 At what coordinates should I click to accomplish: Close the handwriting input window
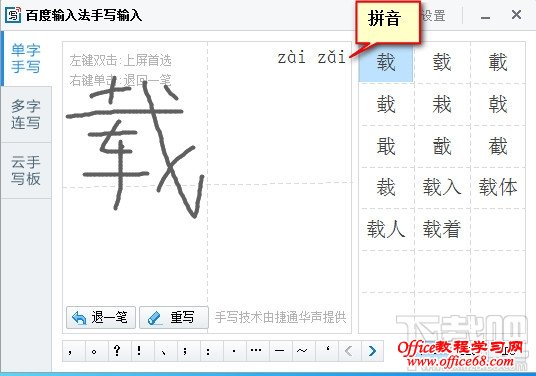coord(516,15)
